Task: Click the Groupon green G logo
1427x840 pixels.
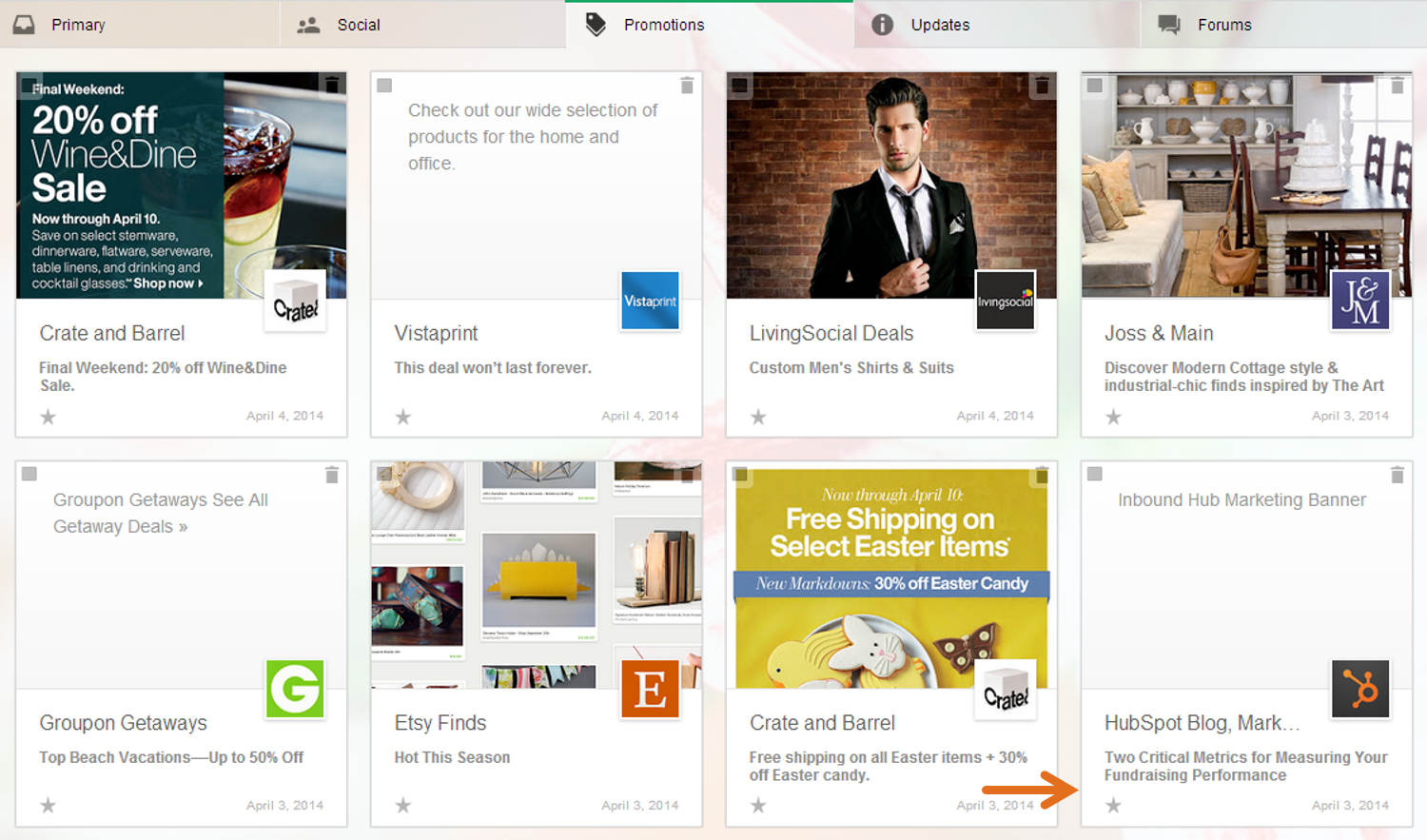Action: coord(295,688)
